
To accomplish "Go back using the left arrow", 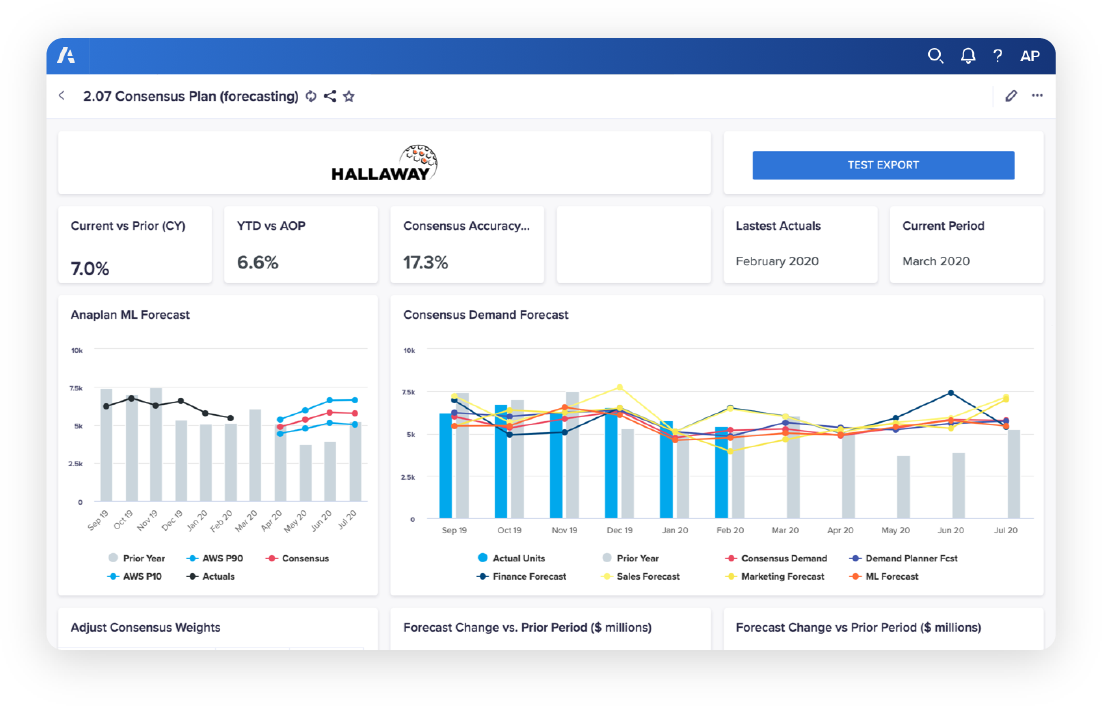I will pos(62,96).
